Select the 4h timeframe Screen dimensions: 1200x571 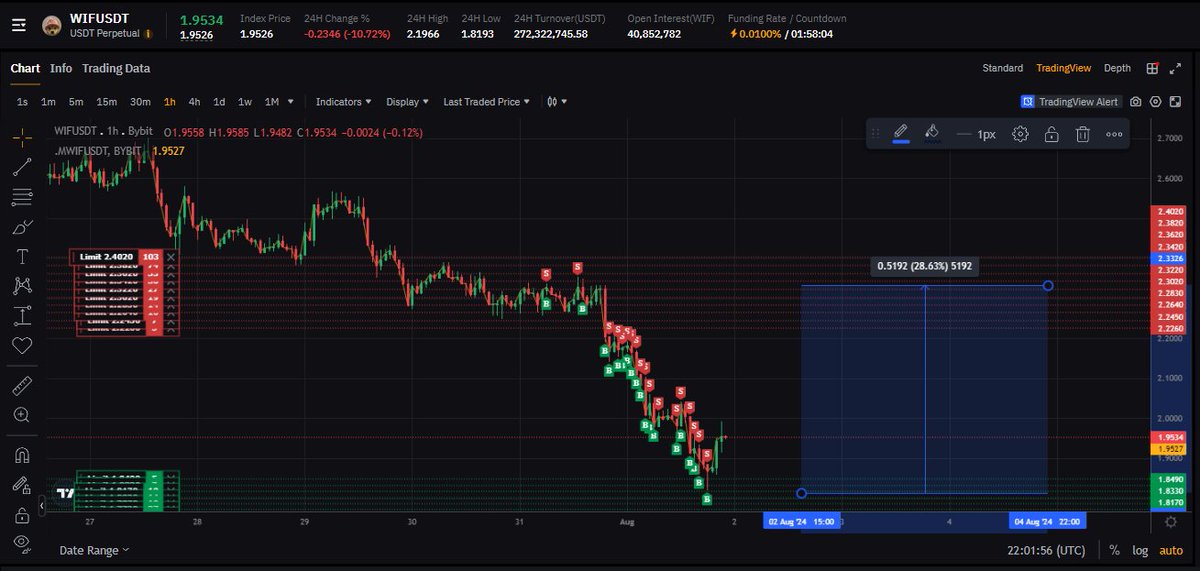(194, 102)
